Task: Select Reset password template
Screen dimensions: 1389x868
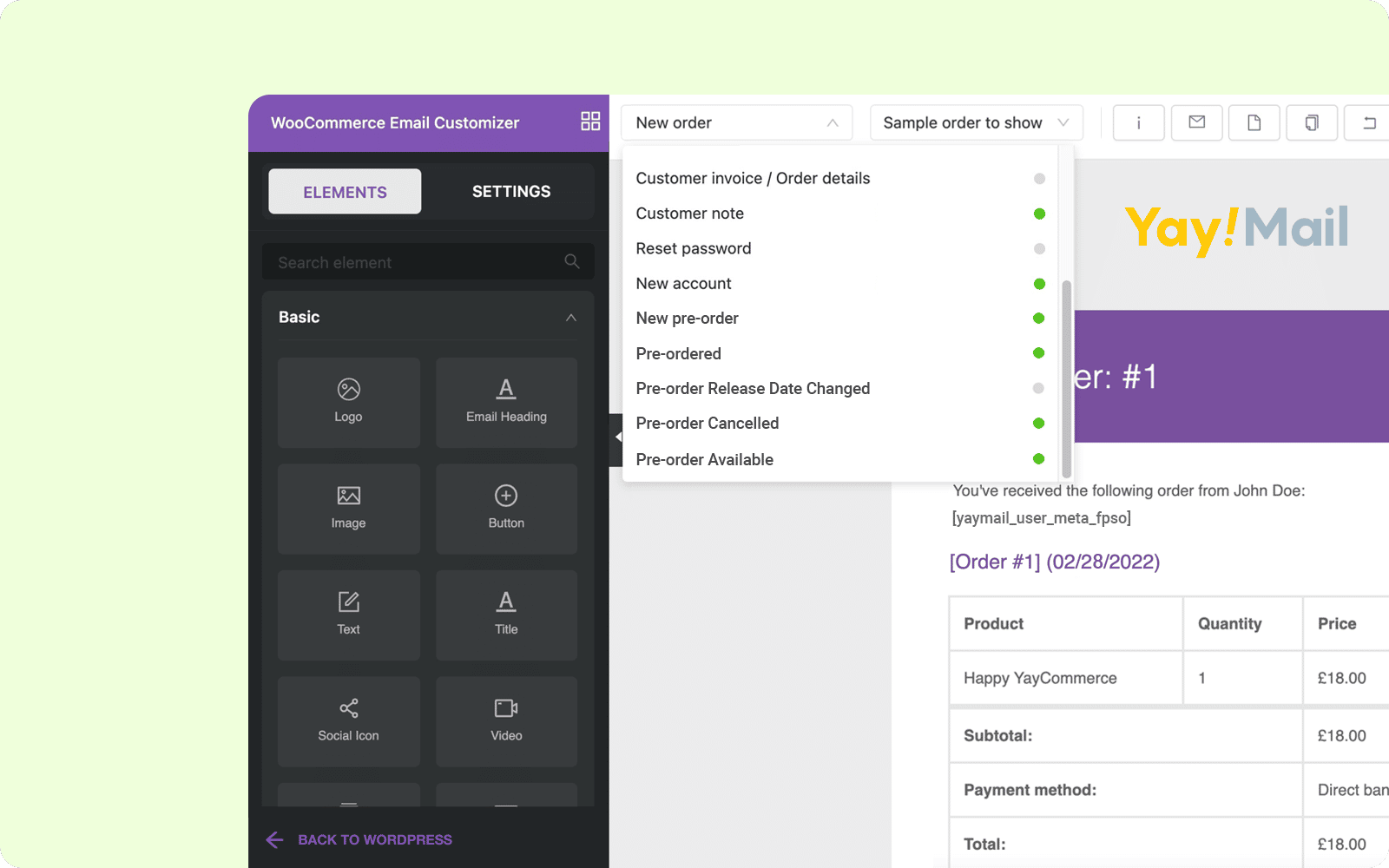Action: 839,248
